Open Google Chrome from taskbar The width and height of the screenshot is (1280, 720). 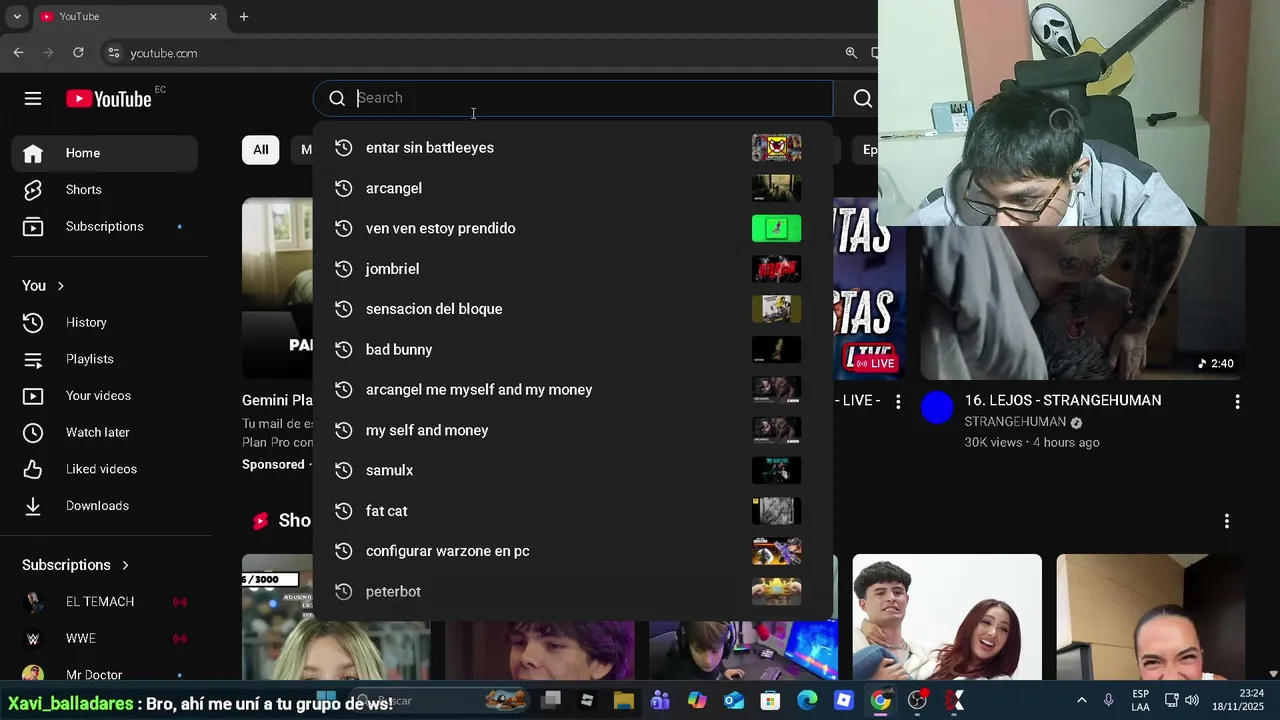tap(880, 701)
